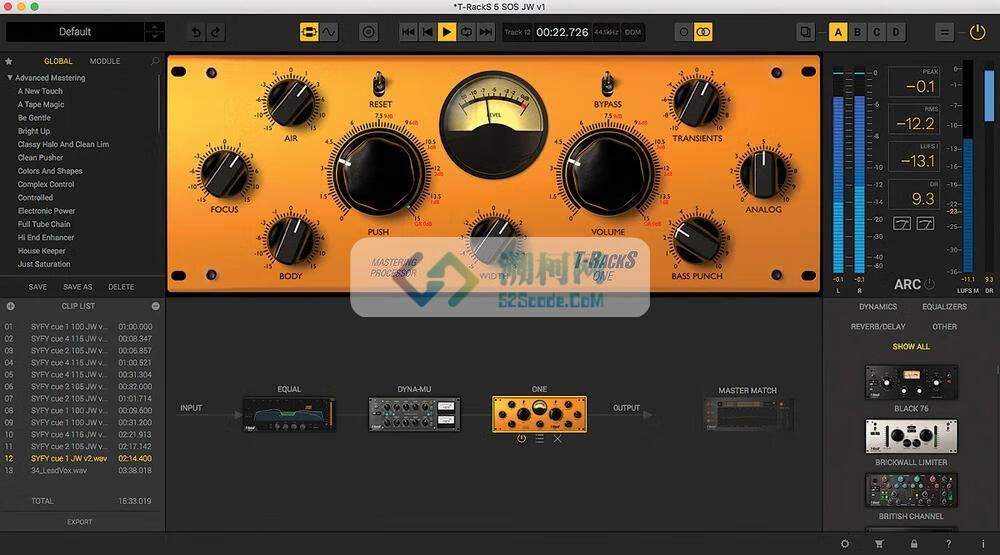Return to start of track
Screen dimensions: 1000x555
point(427,32)
